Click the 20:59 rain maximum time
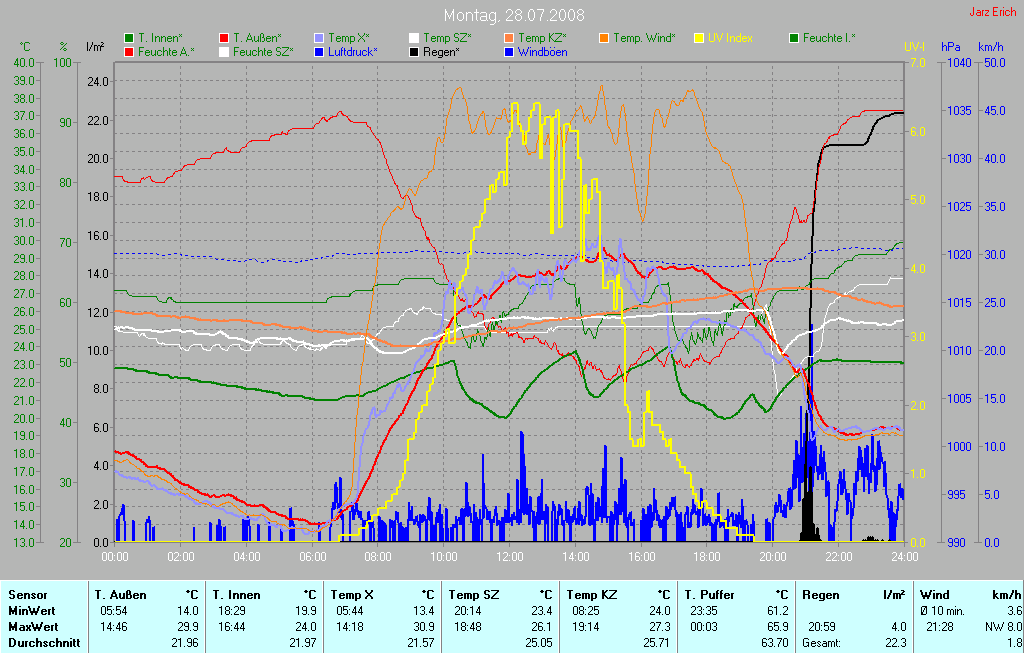This screenshot has width=1024, height=653. pos(822,627)
